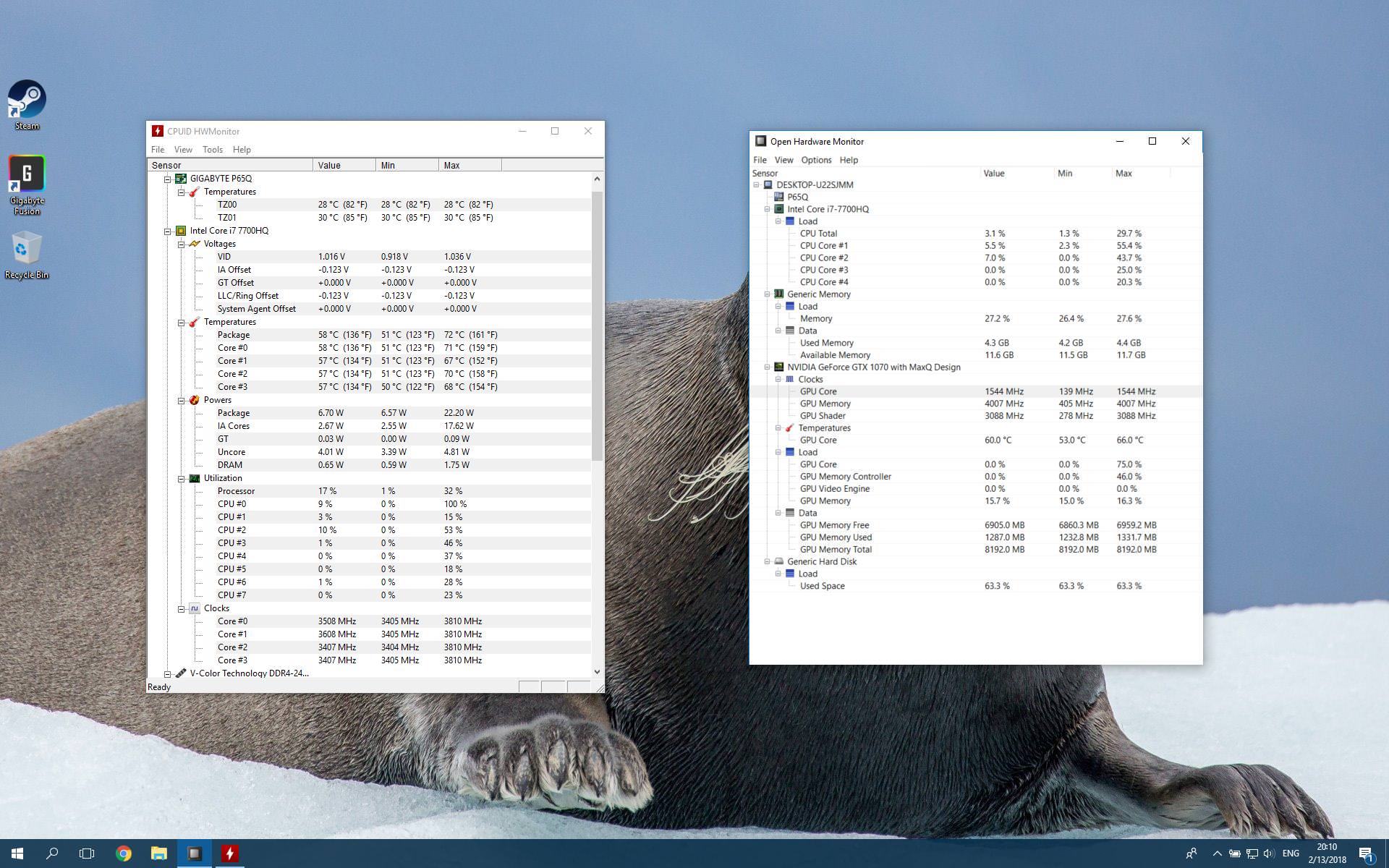
Task: Show hidden system tray icons chevron
Action: (x=1217, y=854)
